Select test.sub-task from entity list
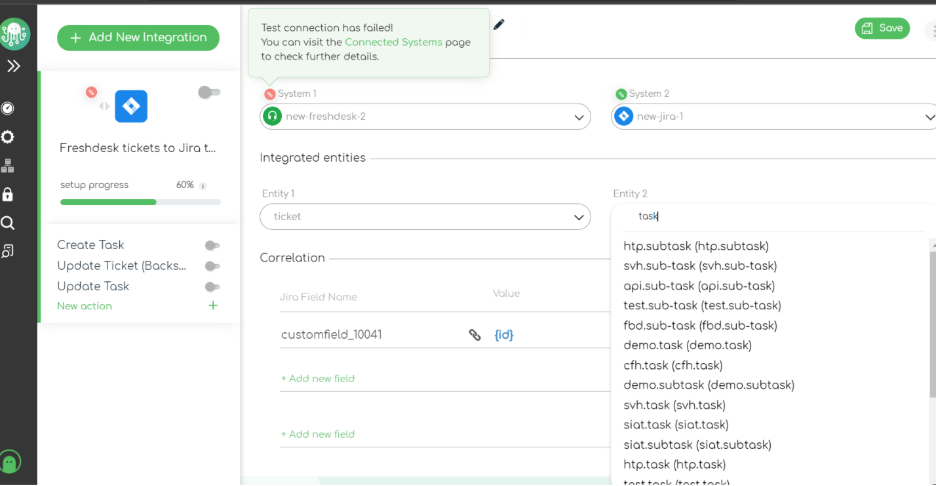 click(x=702, y=306)
